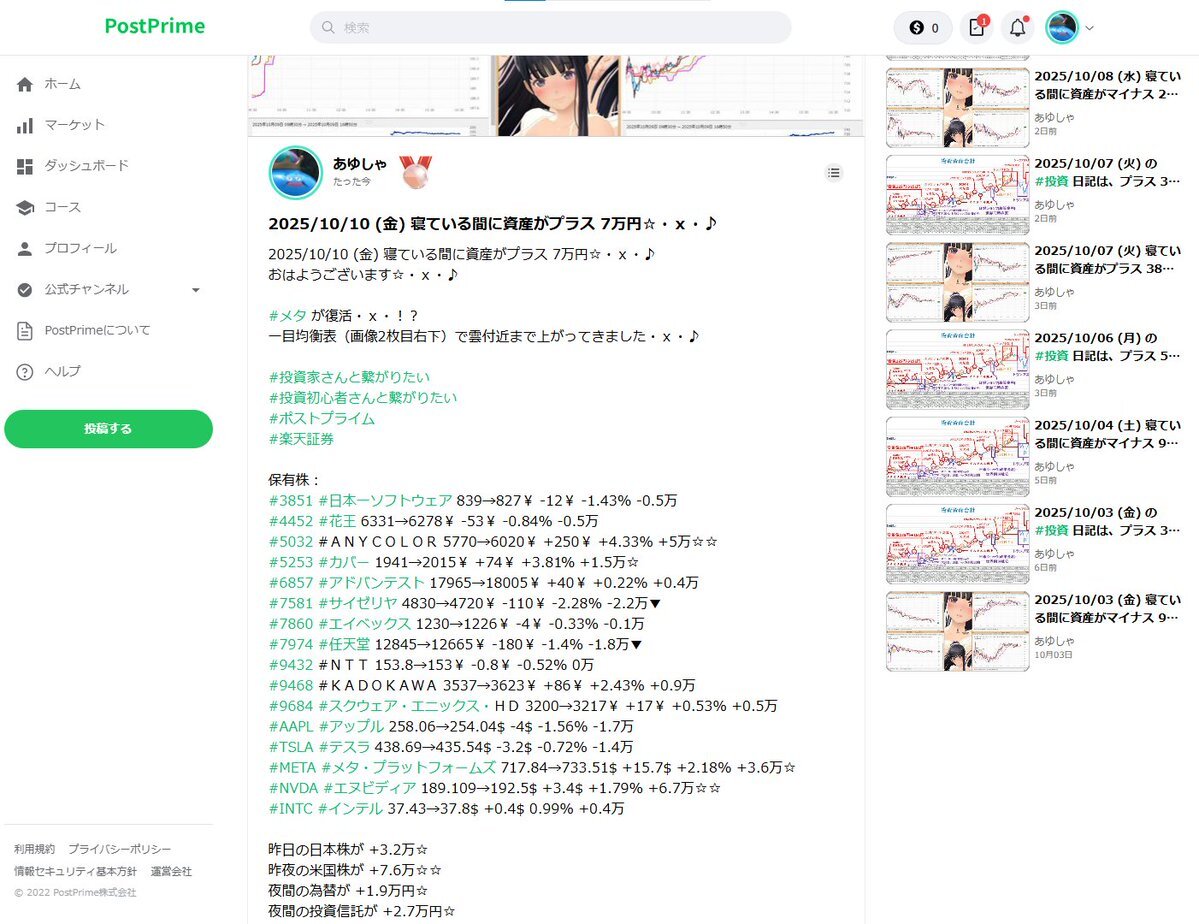Open 2025/10/03 (金) 寝ている間に post thumbnail
Screen dimensions: 1199x924
click(957, 631)
